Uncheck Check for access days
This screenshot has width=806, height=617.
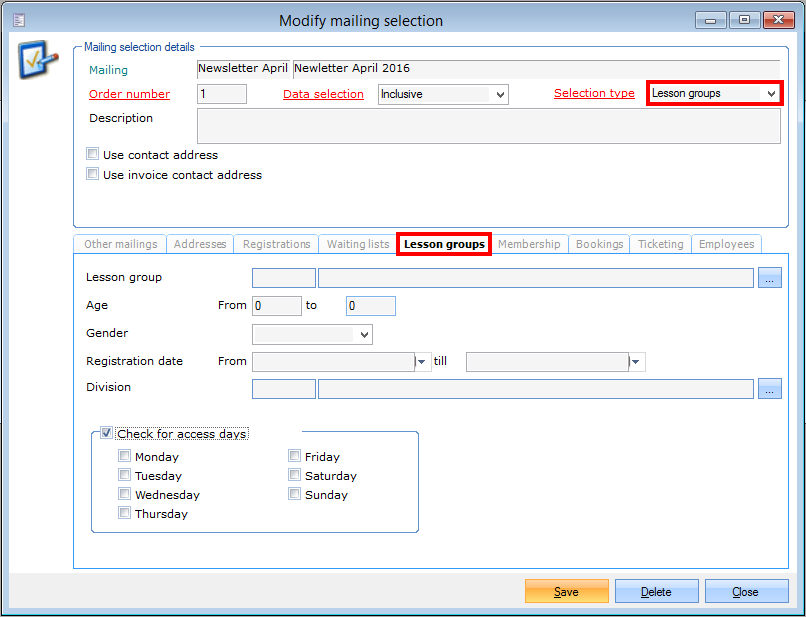pos(107,434)
